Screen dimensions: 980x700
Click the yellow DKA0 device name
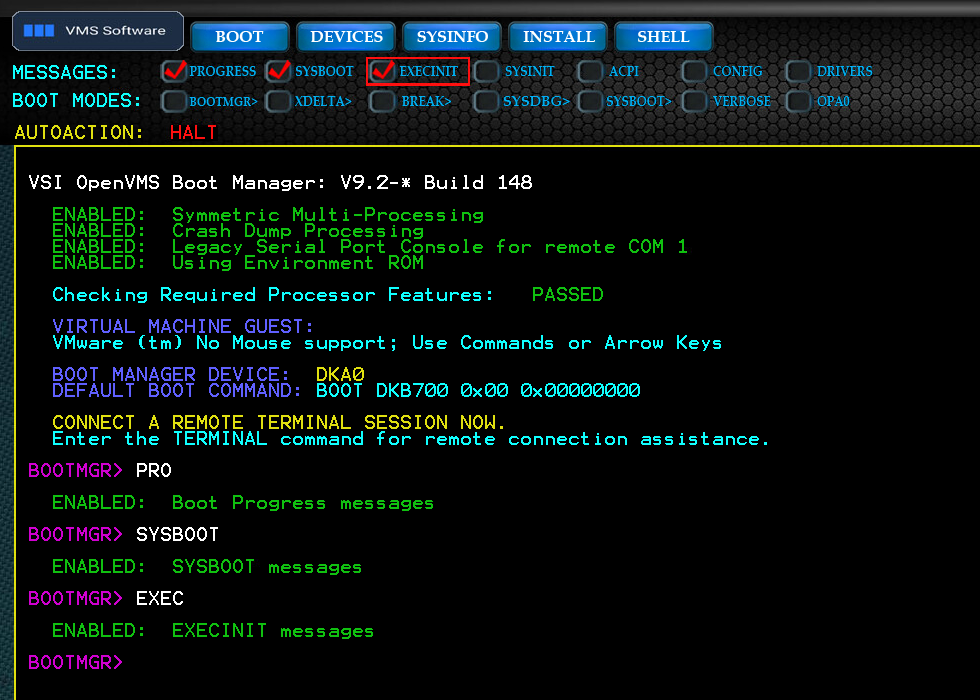(340, 374)
